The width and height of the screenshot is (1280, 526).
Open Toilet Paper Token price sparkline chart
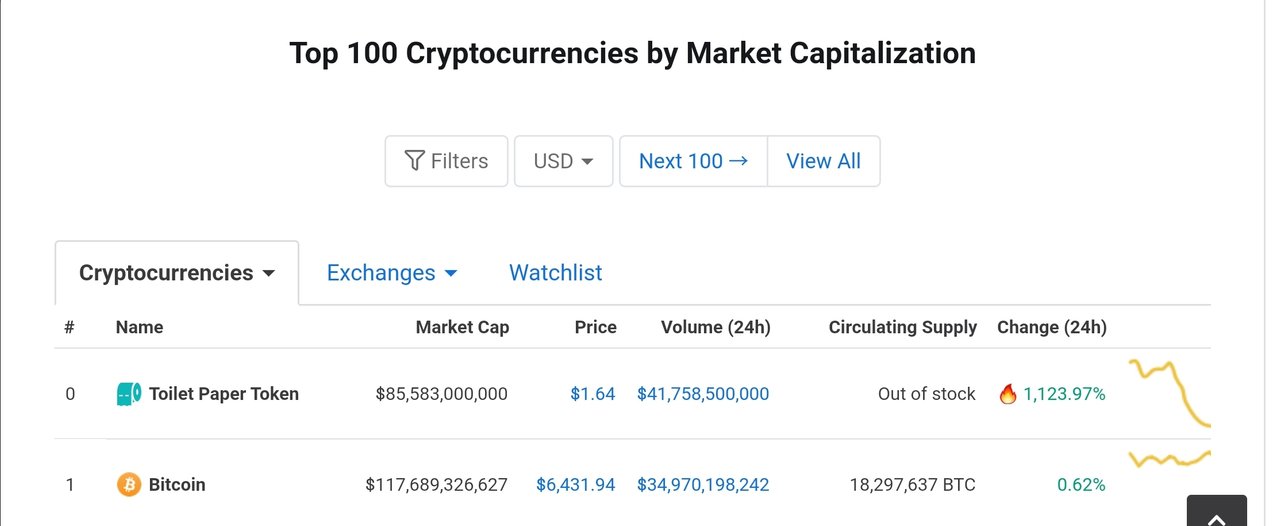coord(1170,393)
